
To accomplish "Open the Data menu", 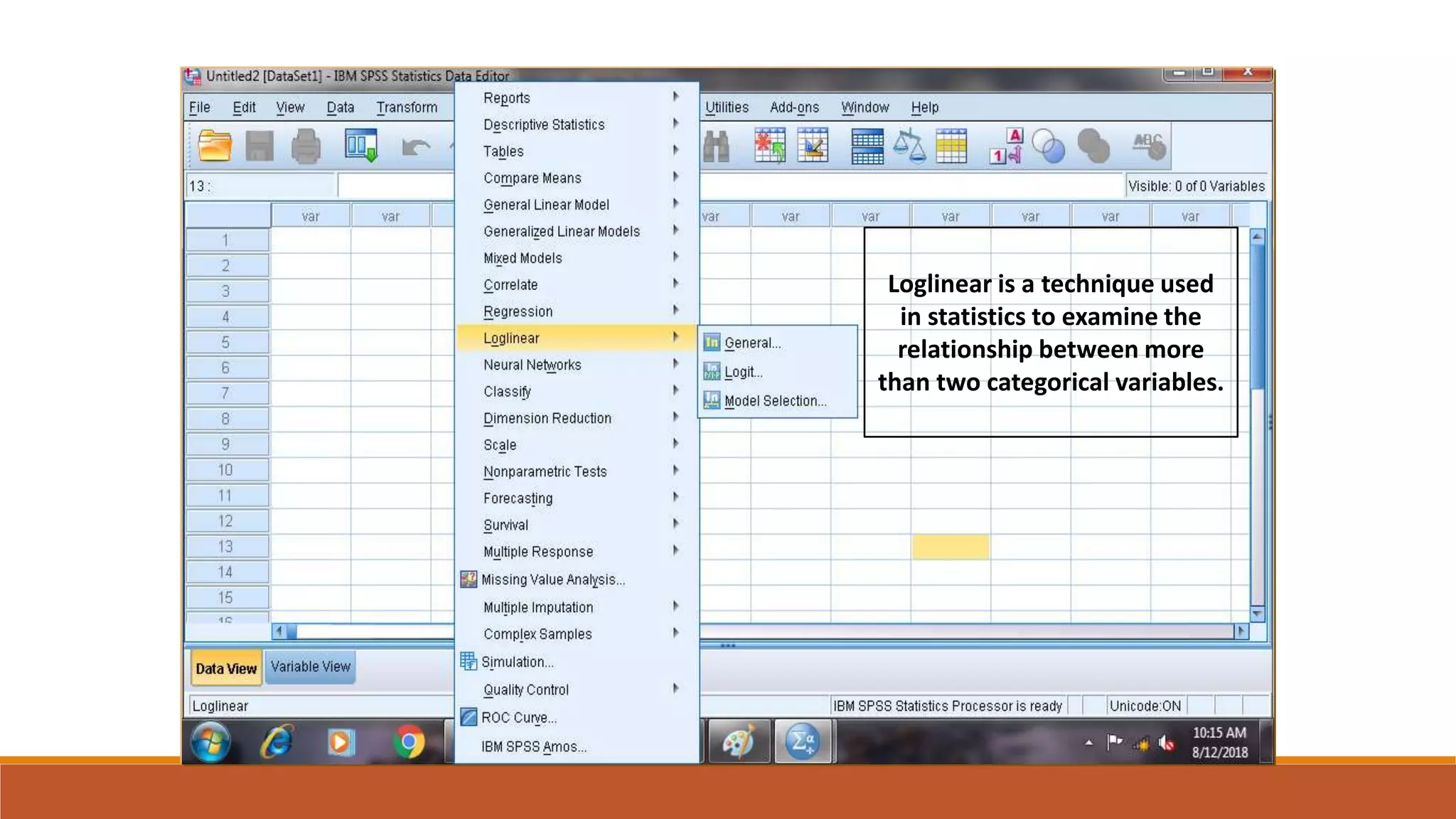I will 341,107.
